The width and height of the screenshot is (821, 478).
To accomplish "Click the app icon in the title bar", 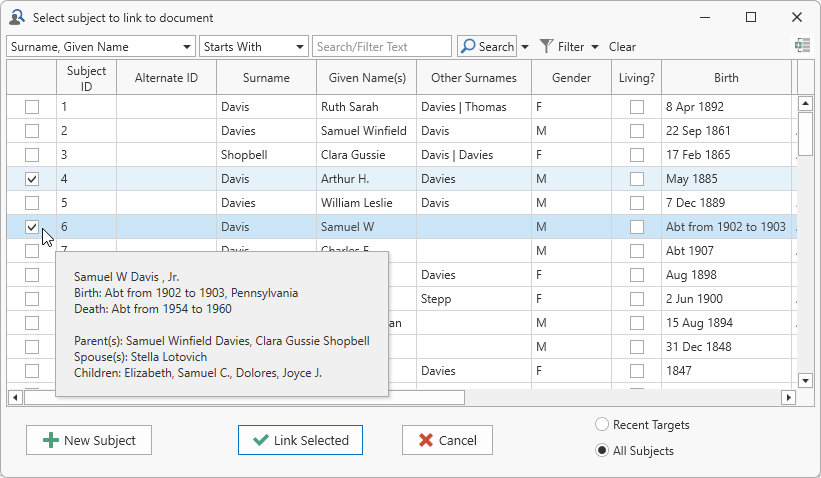I will tap(16, 17).
